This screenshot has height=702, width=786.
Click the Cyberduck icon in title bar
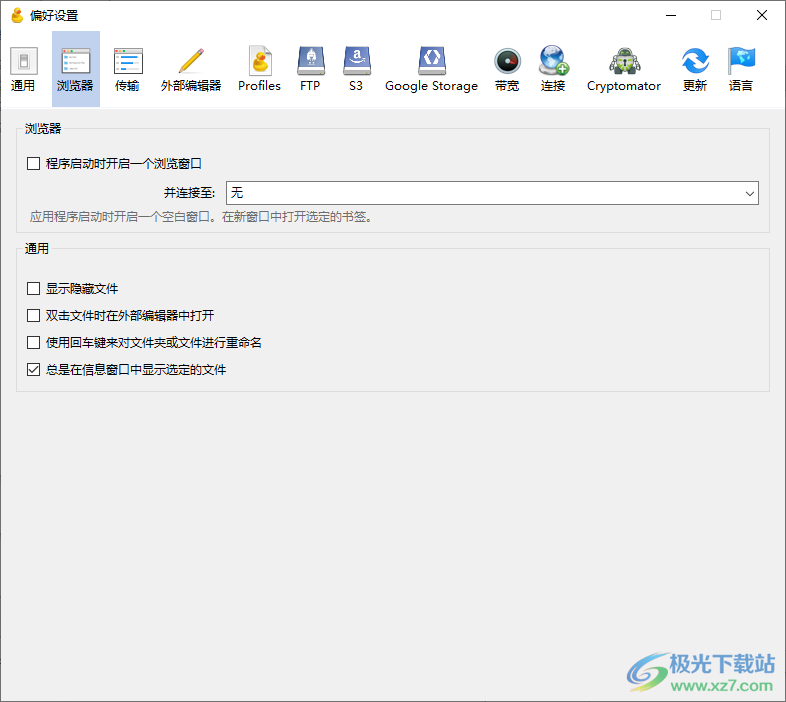17,16
